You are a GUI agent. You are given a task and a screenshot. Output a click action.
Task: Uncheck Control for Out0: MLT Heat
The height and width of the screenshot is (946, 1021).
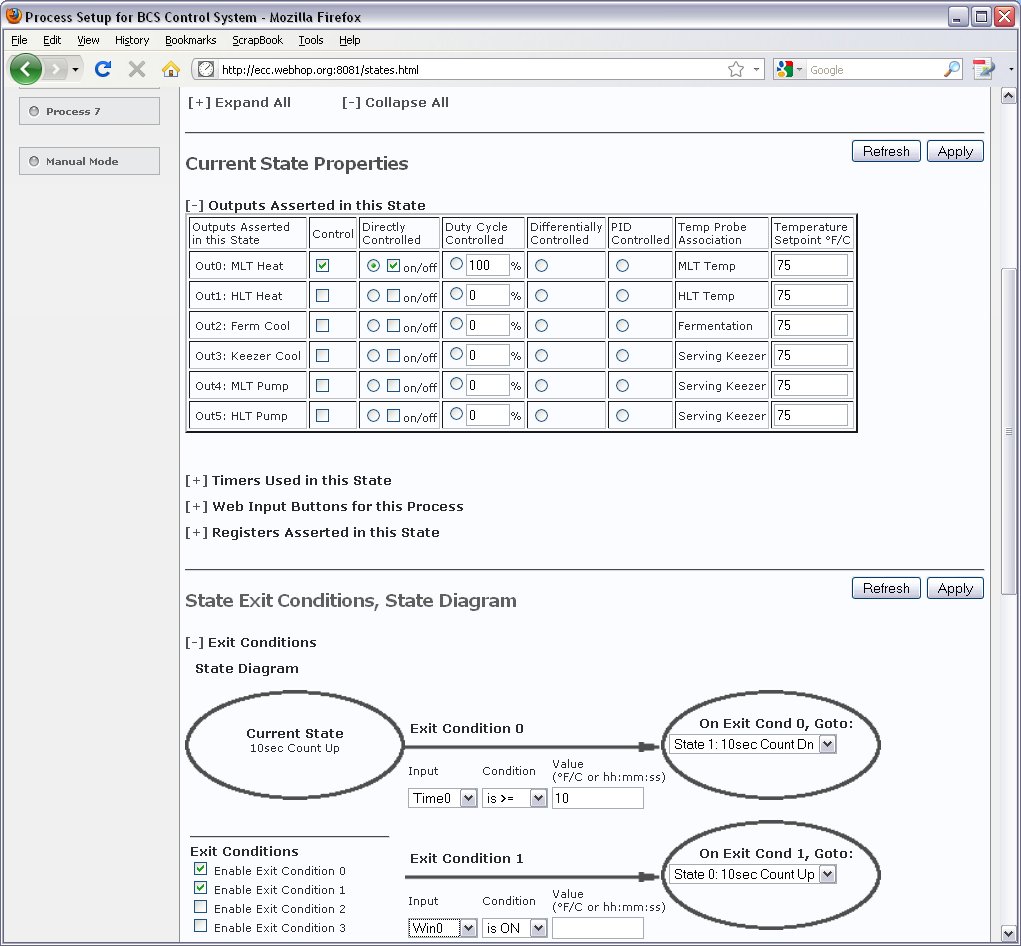tap(322, 266)
